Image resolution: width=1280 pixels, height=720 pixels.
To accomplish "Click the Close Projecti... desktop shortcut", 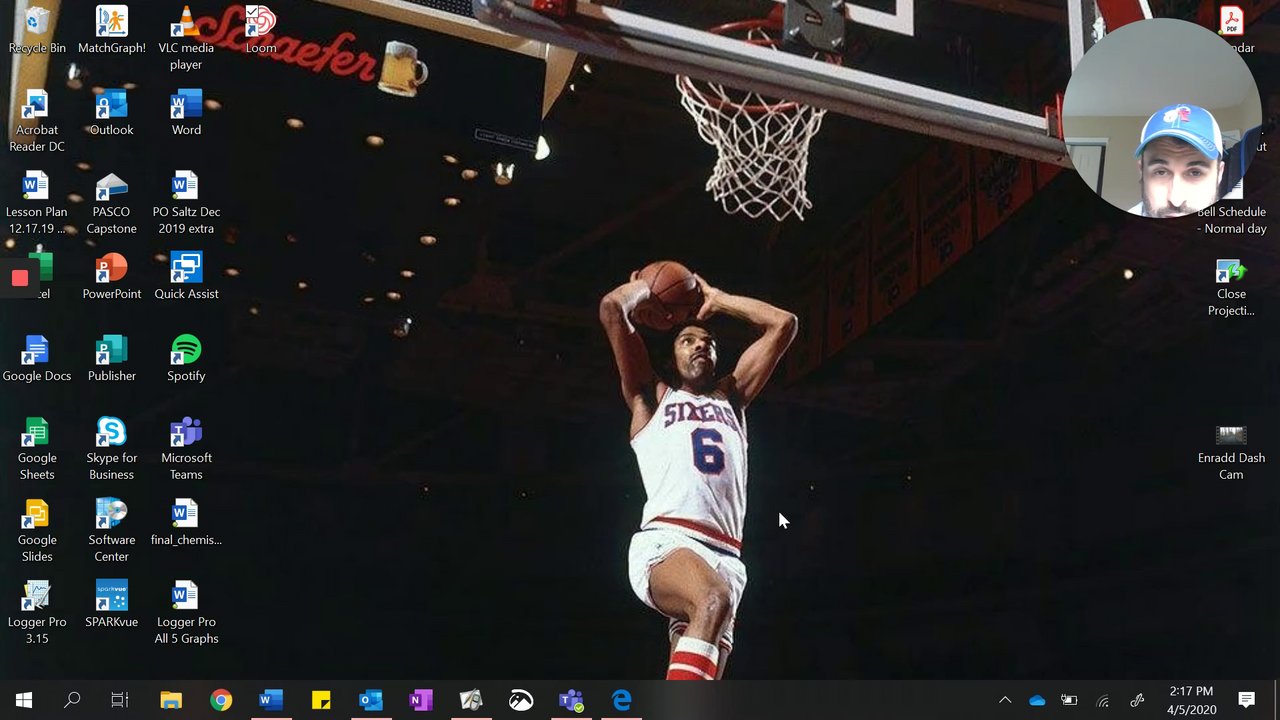I will pyautogui.click(x=1231, y=286).
